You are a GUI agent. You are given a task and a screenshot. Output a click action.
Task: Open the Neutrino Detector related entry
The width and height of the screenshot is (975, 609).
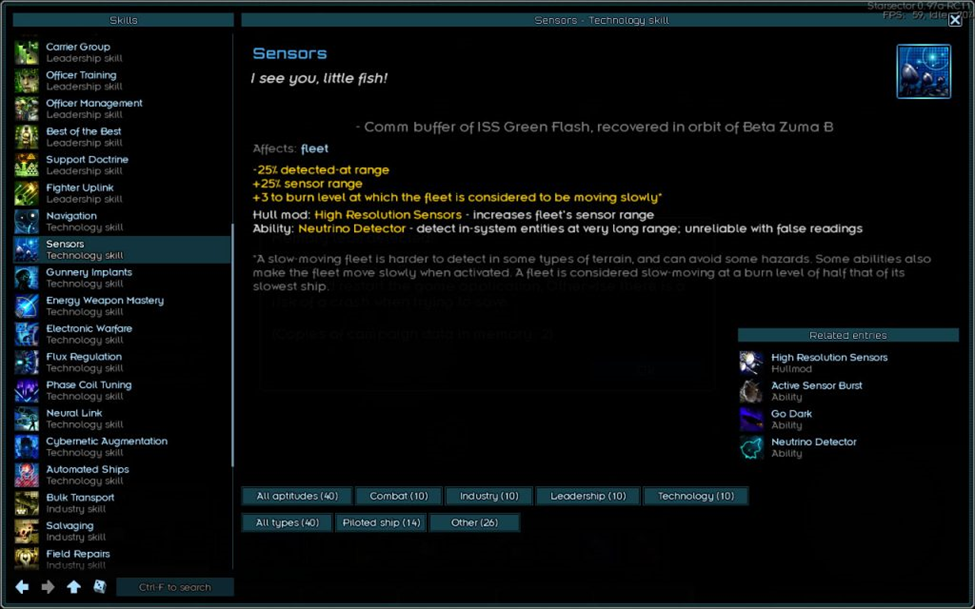pos(813,442)
